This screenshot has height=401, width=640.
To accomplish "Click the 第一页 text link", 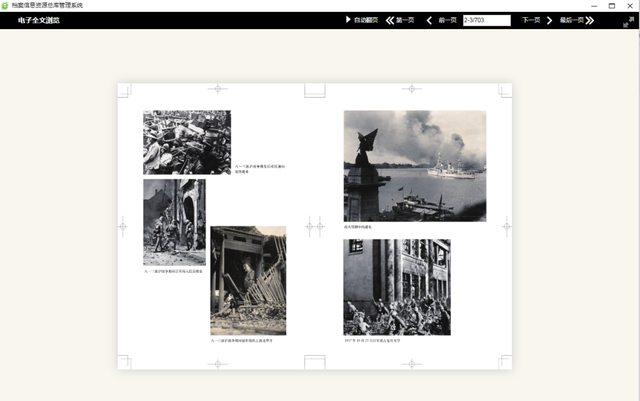I will point(405,20).
